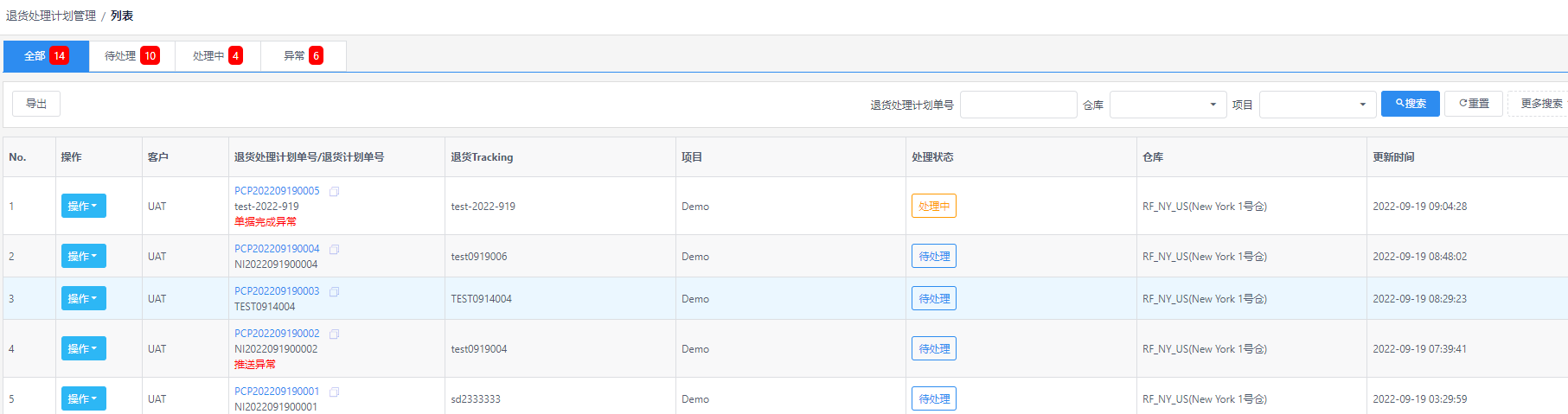Expand 操作 menu for row 5
Screen dimensions: 1568x414
coord(83,398)
